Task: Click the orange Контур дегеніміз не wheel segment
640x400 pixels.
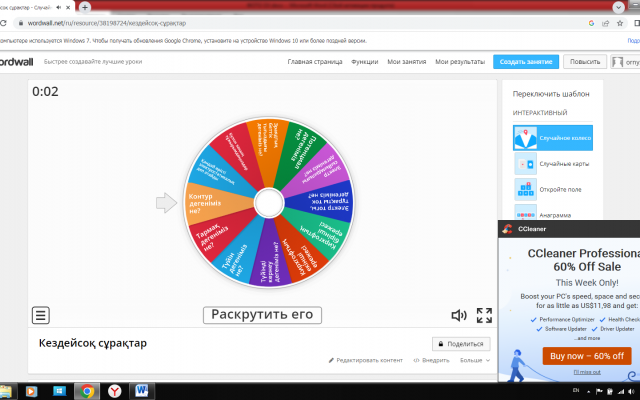Action: tap(210, 204)
